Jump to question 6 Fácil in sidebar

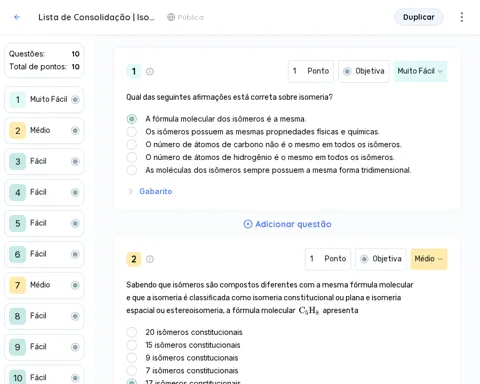[44, 254]
